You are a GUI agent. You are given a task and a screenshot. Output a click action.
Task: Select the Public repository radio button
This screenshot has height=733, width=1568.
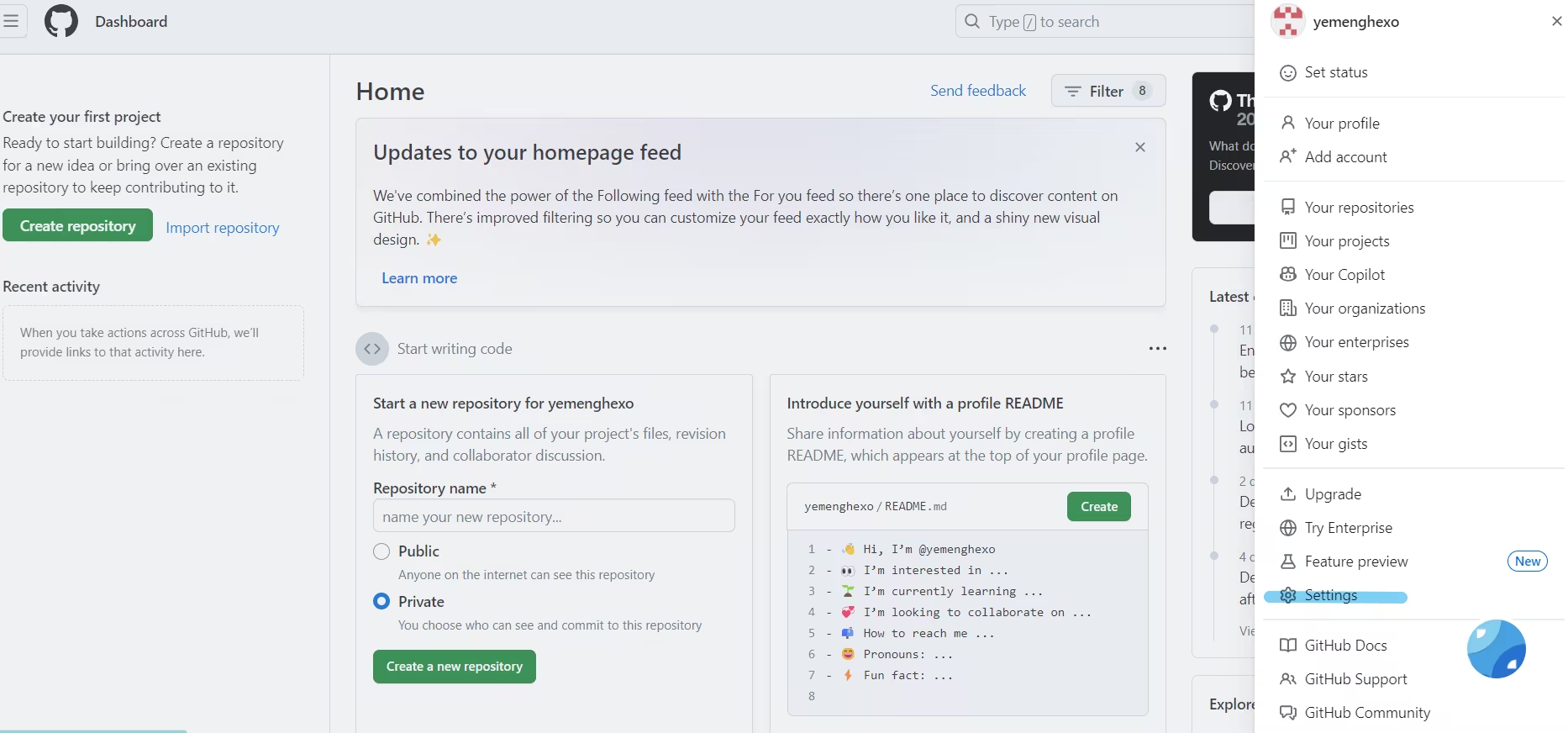381,551
